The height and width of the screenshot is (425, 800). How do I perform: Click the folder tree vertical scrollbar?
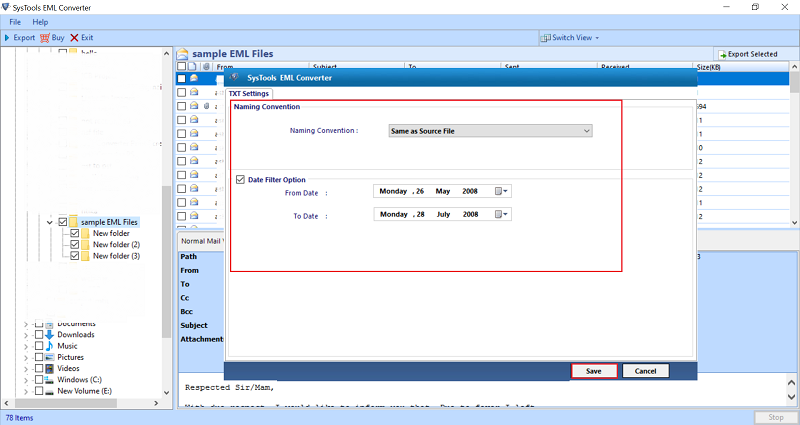tap(167, 260)
